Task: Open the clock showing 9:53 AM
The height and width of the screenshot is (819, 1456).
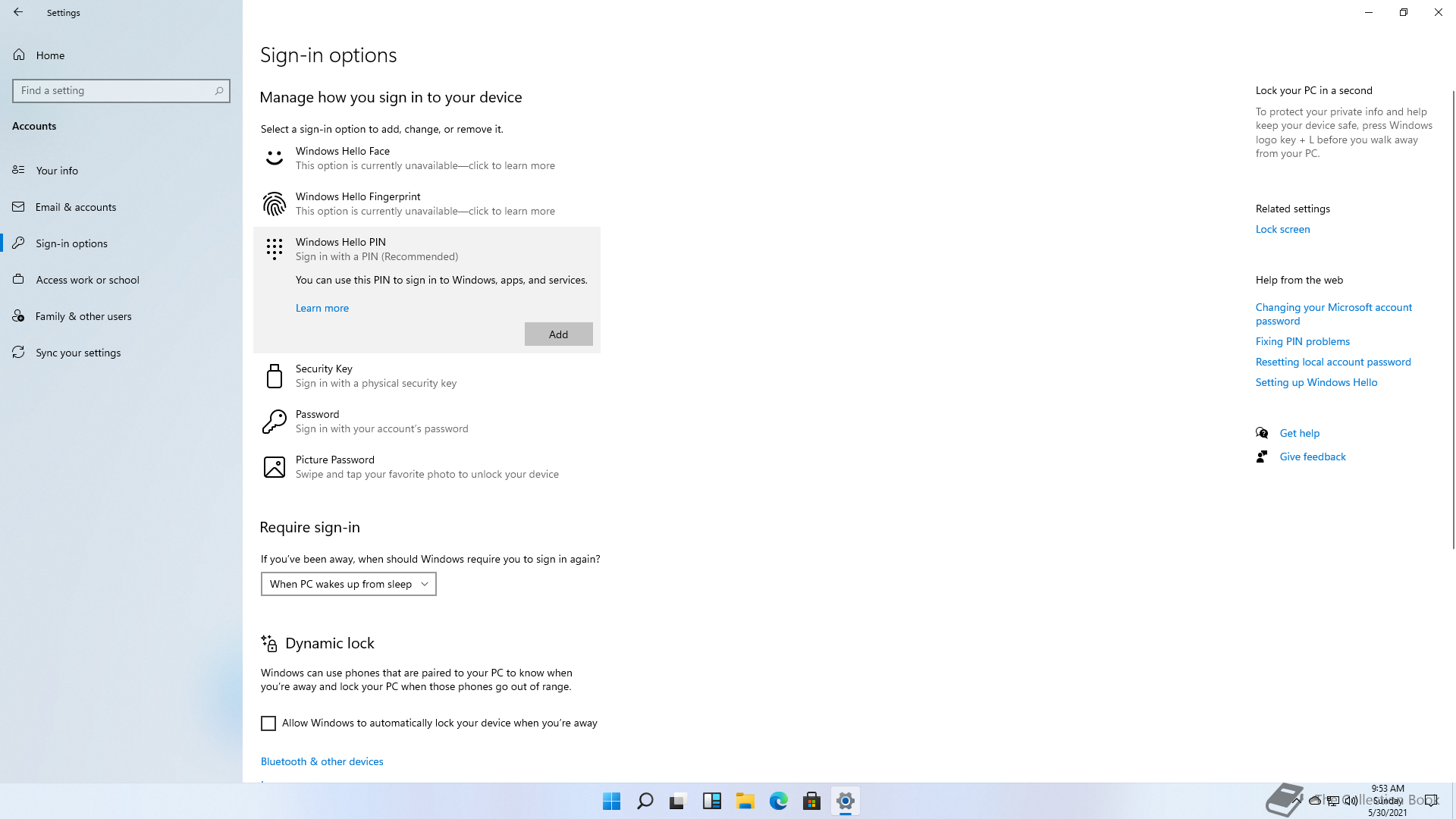Action: (1388, 800)
